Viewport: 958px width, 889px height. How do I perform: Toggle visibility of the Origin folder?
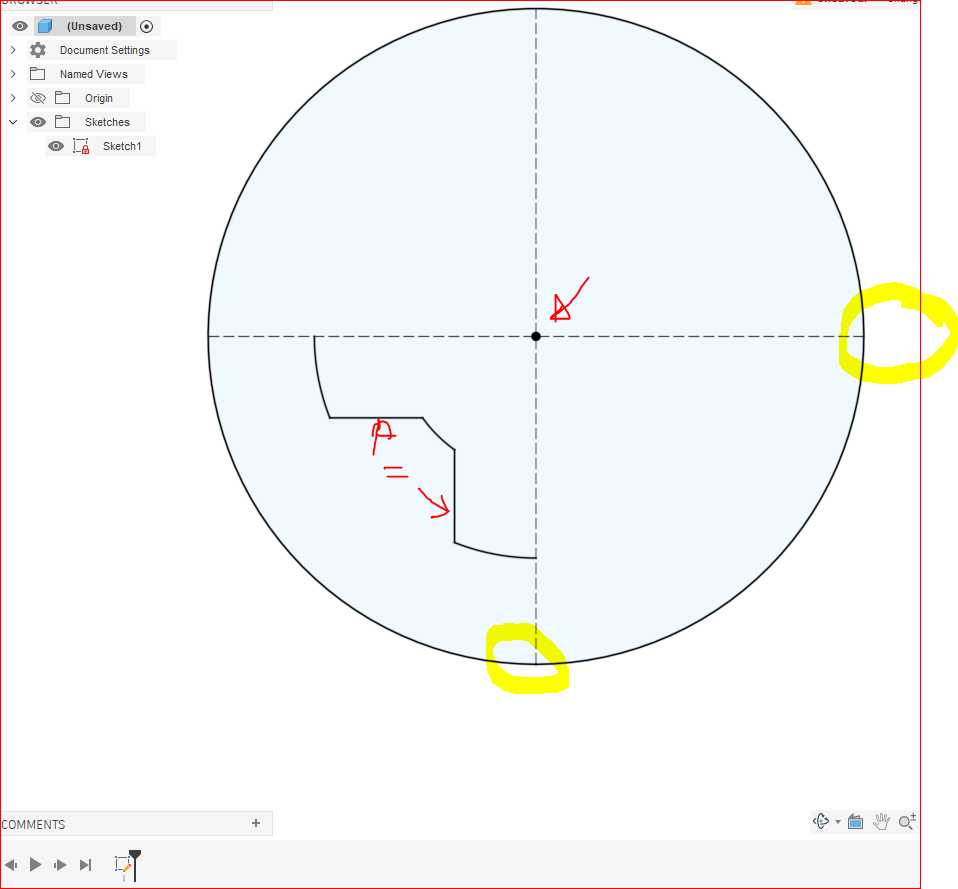pos(36,97)
